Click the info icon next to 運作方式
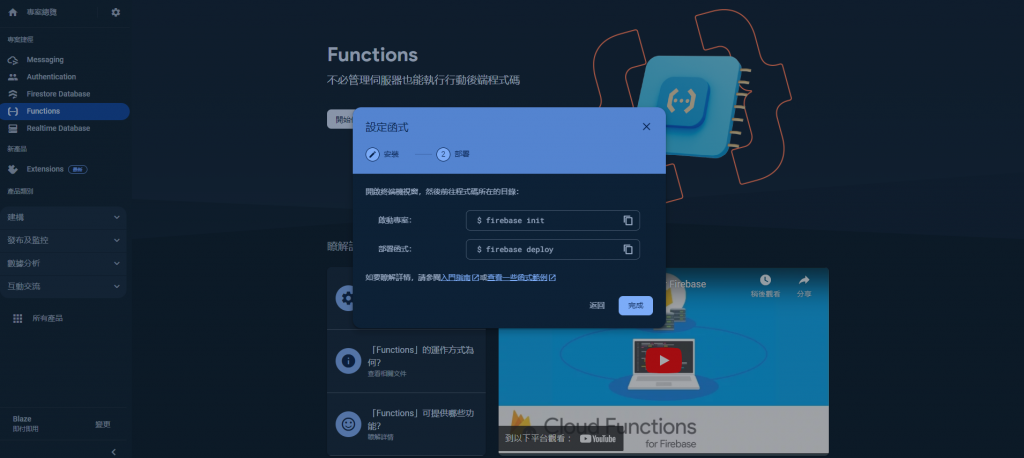Image resolution: width=1024 pixels, height=458 pixels. pos(348,361)
